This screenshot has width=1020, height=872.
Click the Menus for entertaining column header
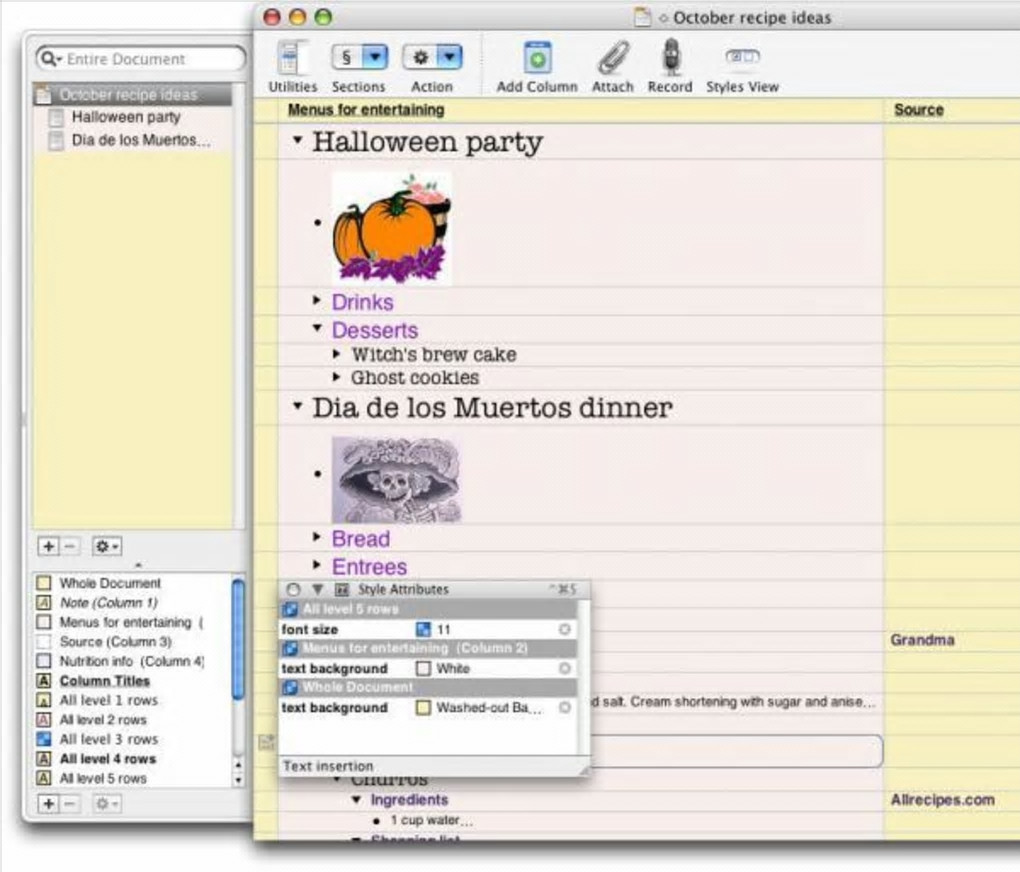366,110
